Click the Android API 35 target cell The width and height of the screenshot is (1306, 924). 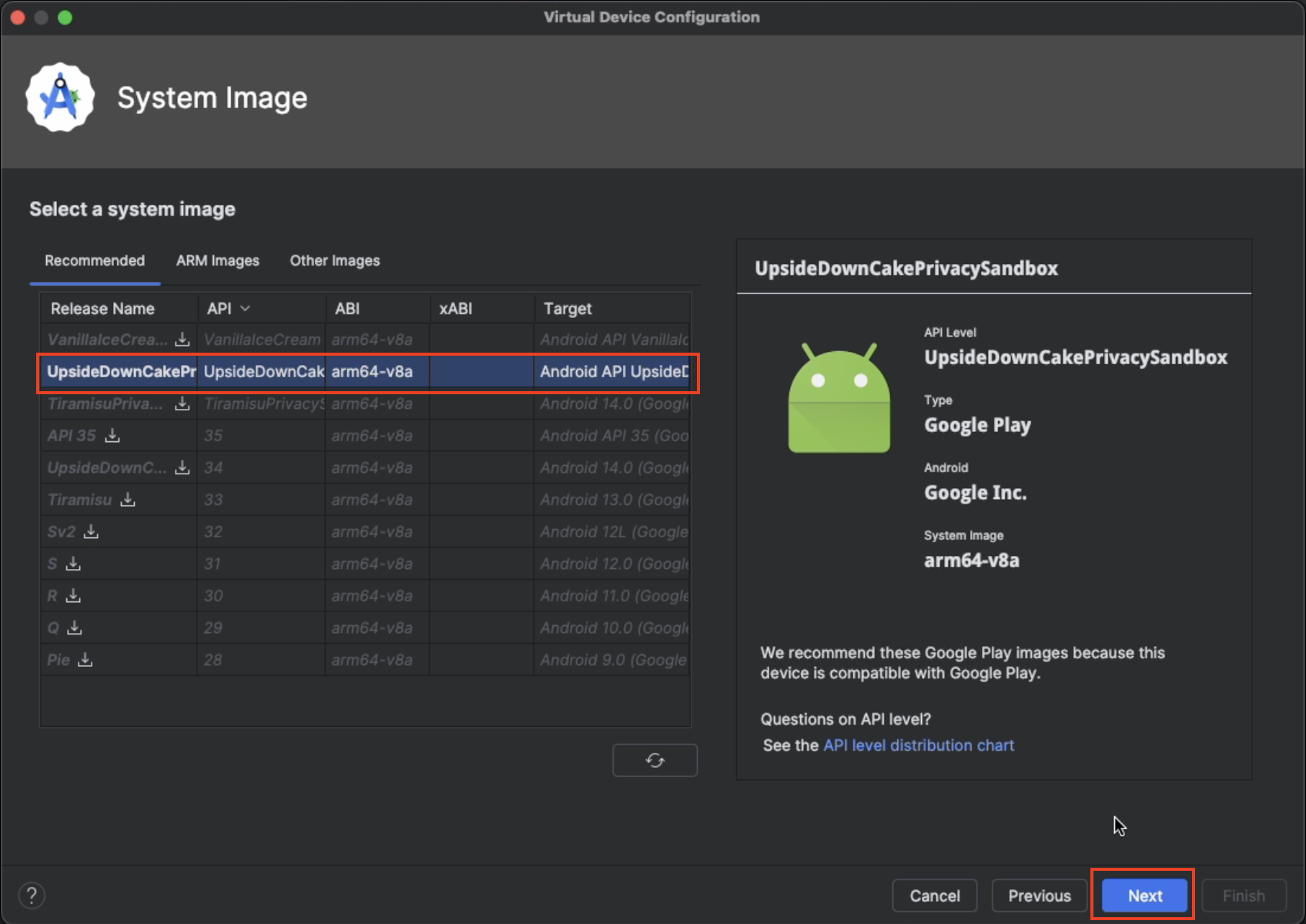click(x=612, y=436)
